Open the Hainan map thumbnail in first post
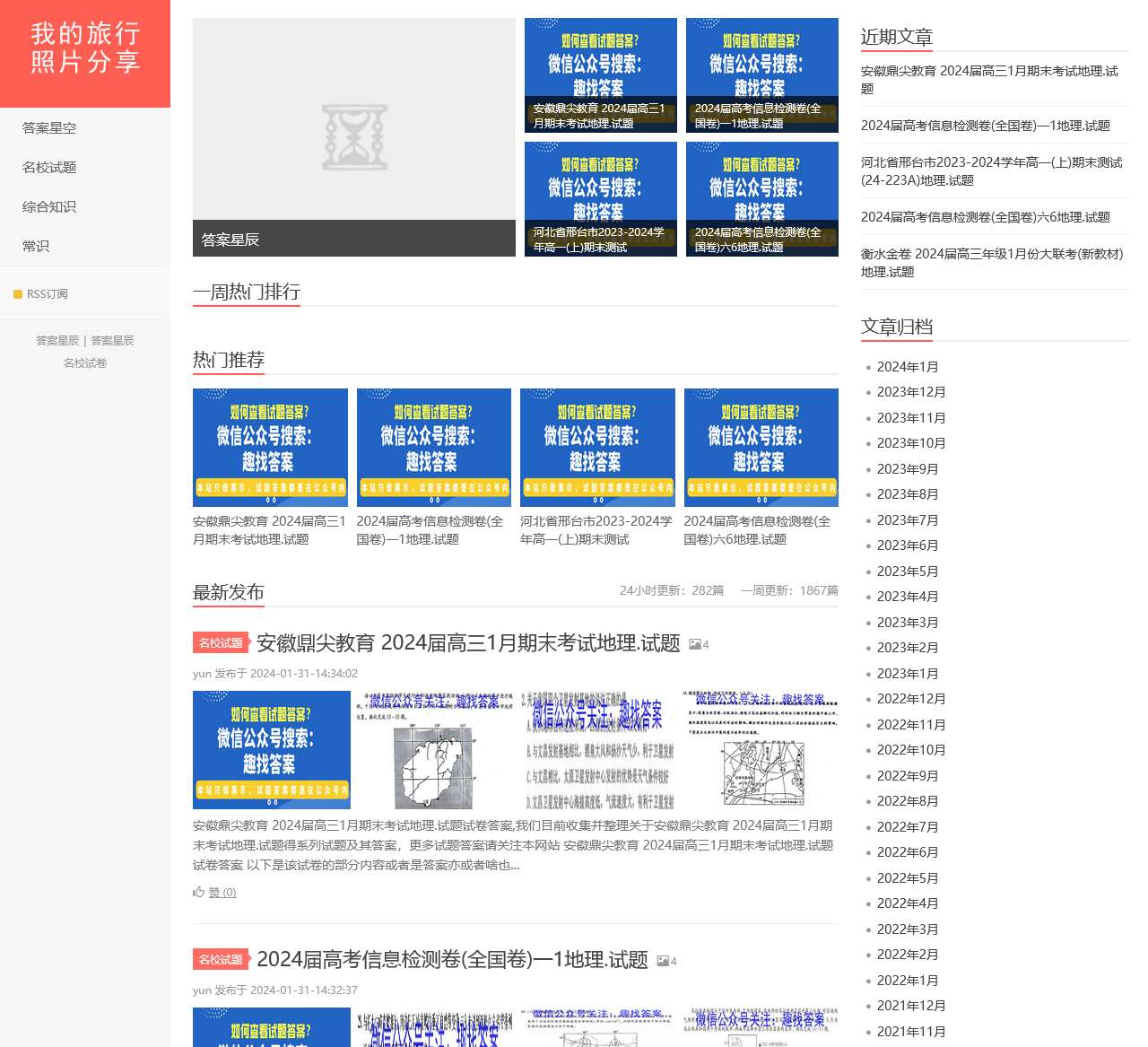The image size is (1148, 1047). click(434, 750)
